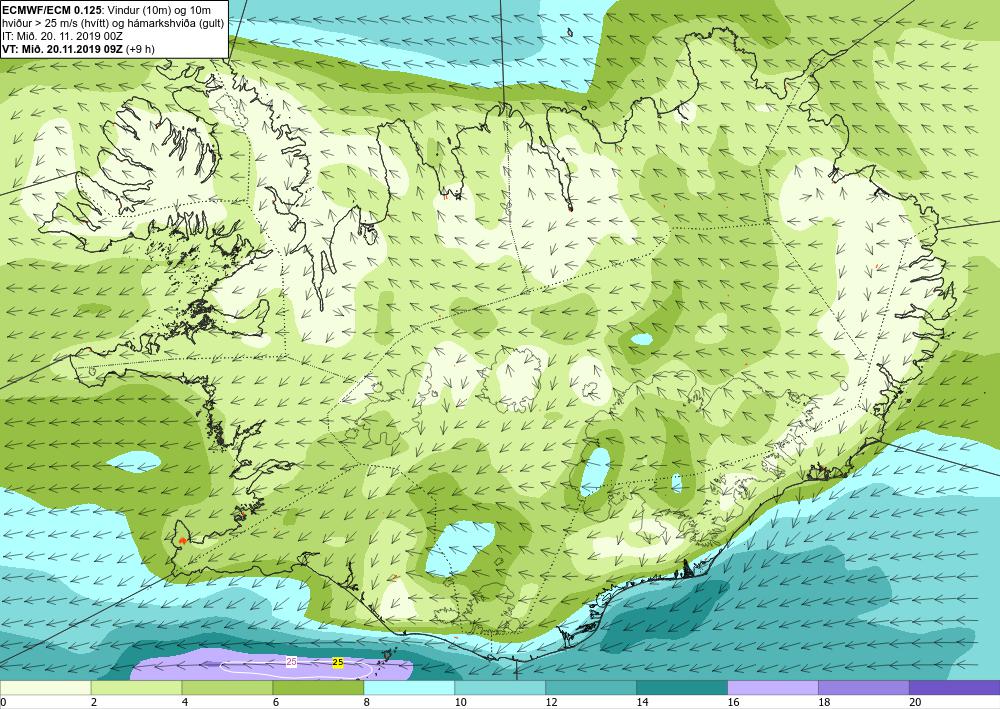Click the '6' label on the wind scale

point(276,703)
